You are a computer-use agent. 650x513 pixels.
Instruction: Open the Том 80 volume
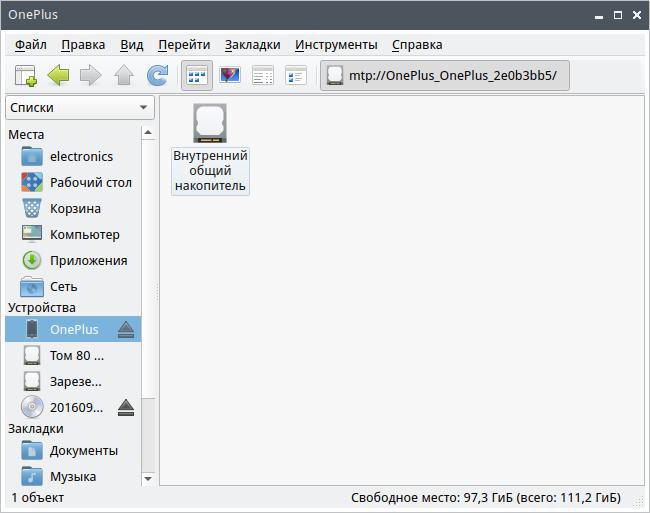(x=73, y=356)
